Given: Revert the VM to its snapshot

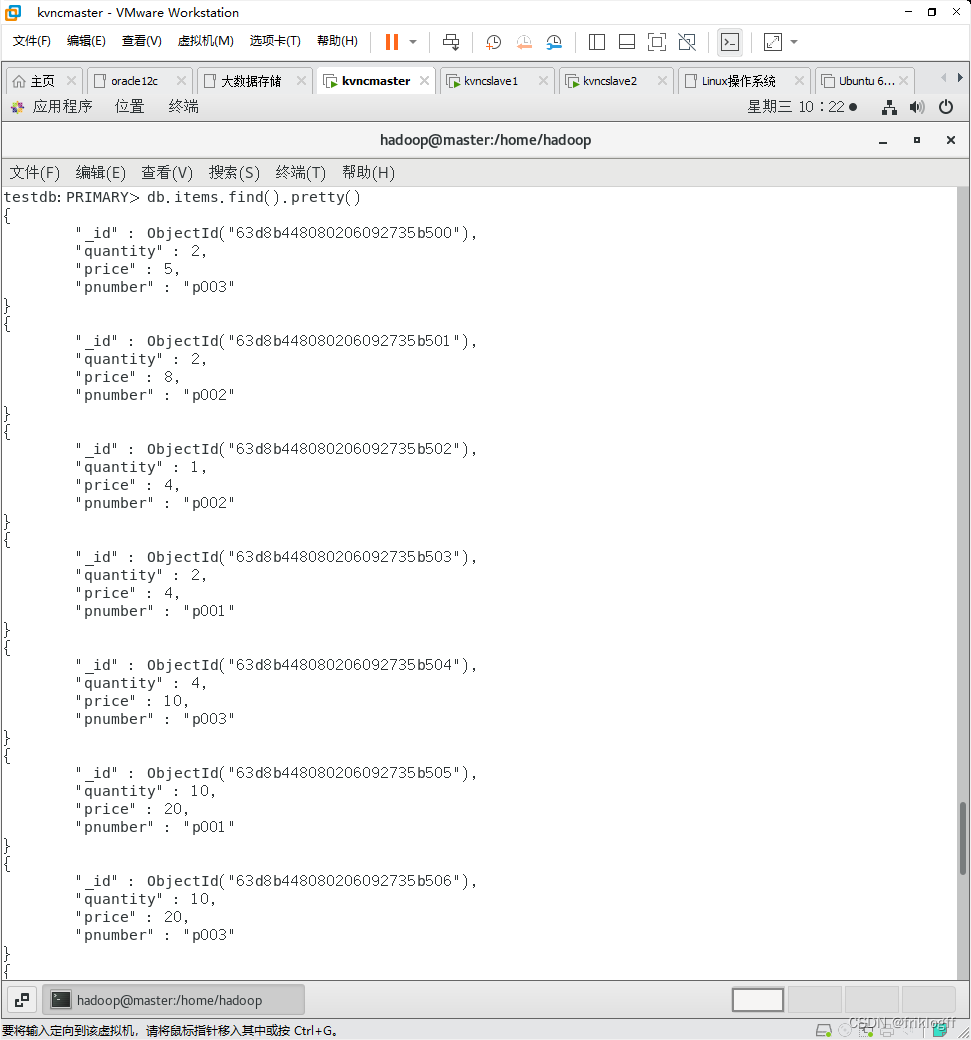Looking at the screenshot, I should tap(524, 41).
